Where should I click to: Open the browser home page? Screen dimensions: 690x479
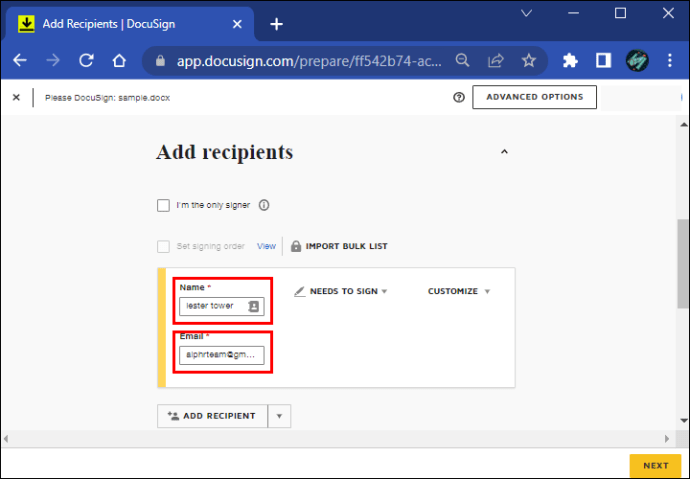tap(119, 60)
